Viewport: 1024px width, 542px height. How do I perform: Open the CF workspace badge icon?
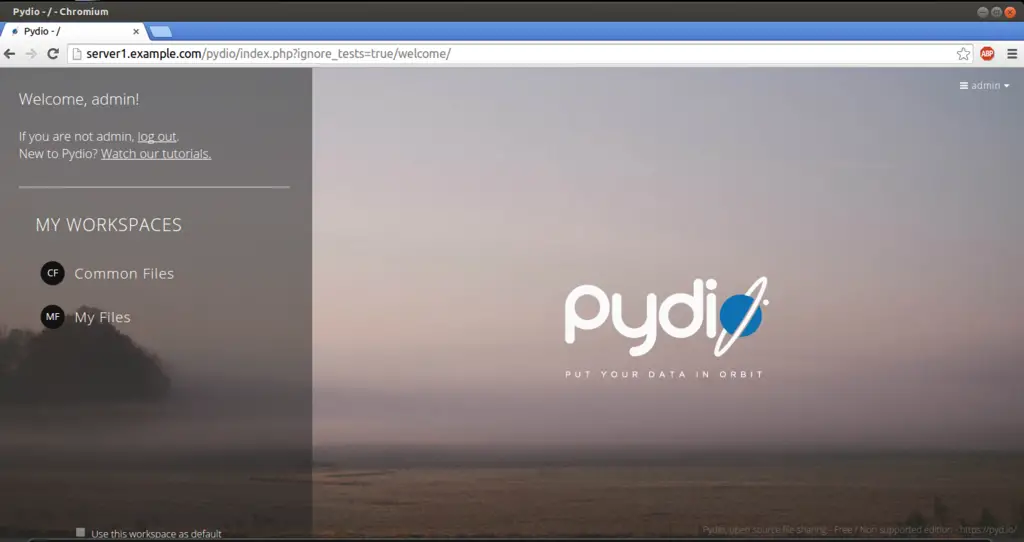click(x=52, y=273)
